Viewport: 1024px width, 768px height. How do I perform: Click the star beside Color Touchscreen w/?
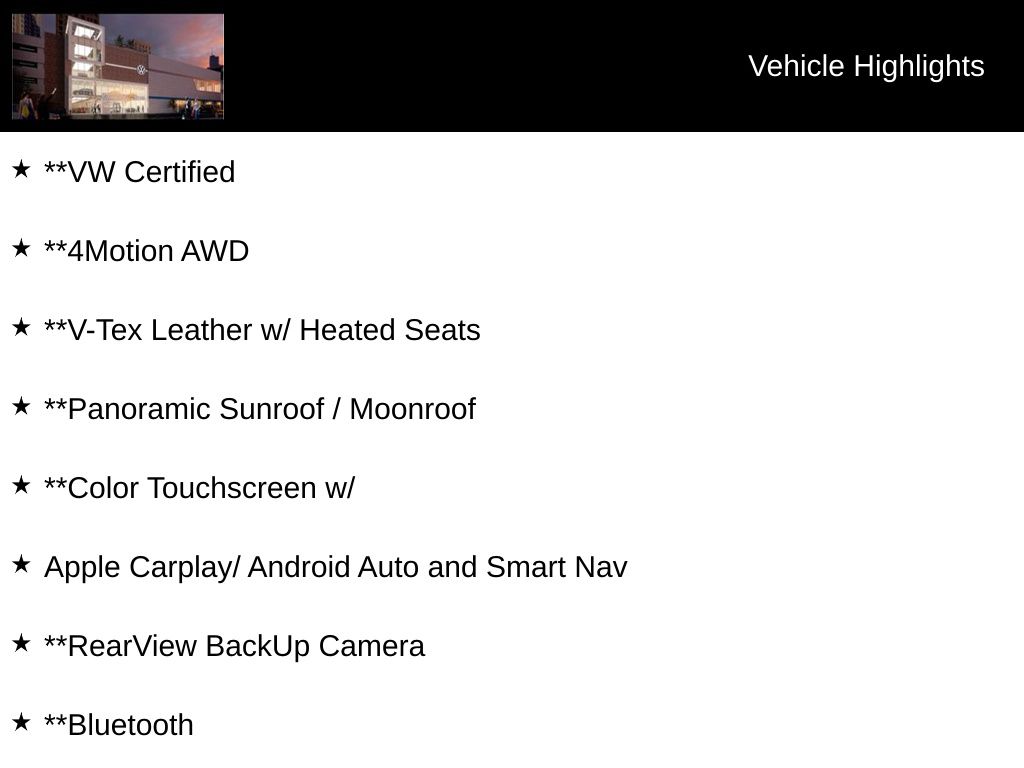21,485
